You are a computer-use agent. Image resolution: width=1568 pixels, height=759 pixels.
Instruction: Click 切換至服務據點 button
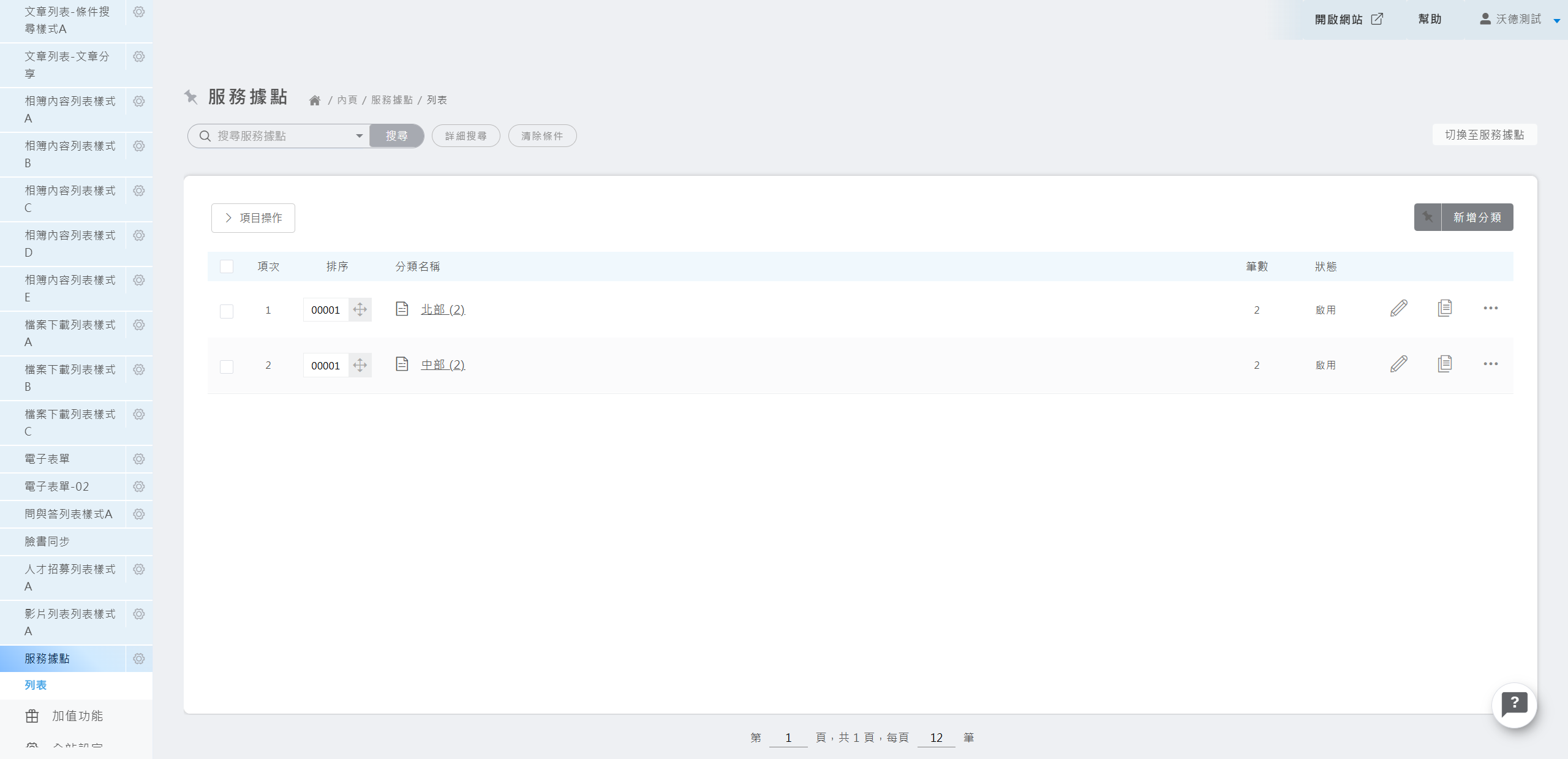1485,135
